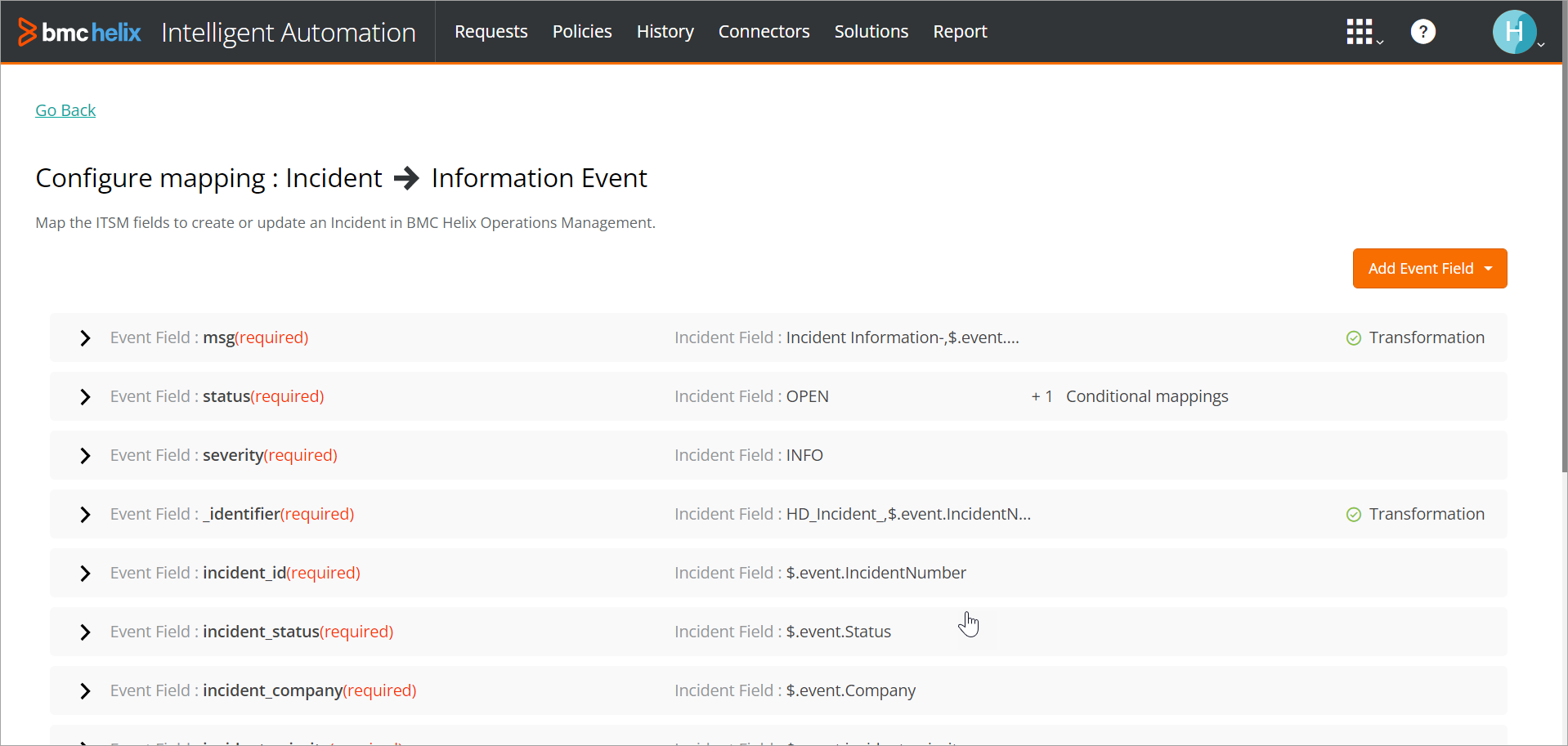
Task: Open the Connectors menu
Action: click(x=764, y=32)
